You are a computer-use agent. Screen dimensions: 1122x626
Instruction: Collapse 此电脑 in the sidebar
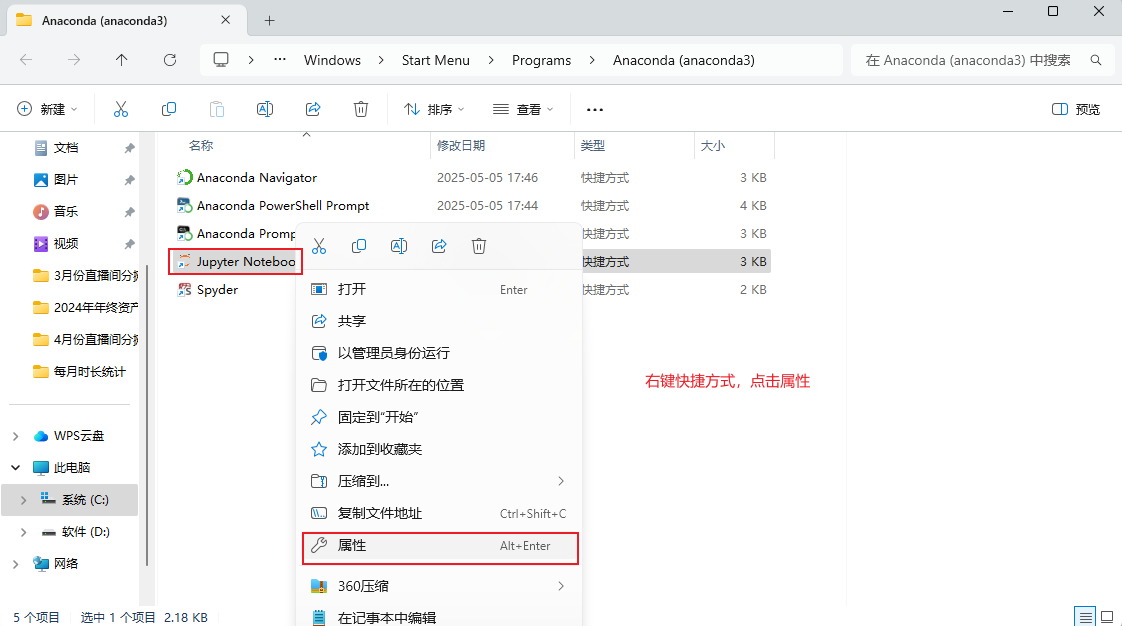(16, 468)
